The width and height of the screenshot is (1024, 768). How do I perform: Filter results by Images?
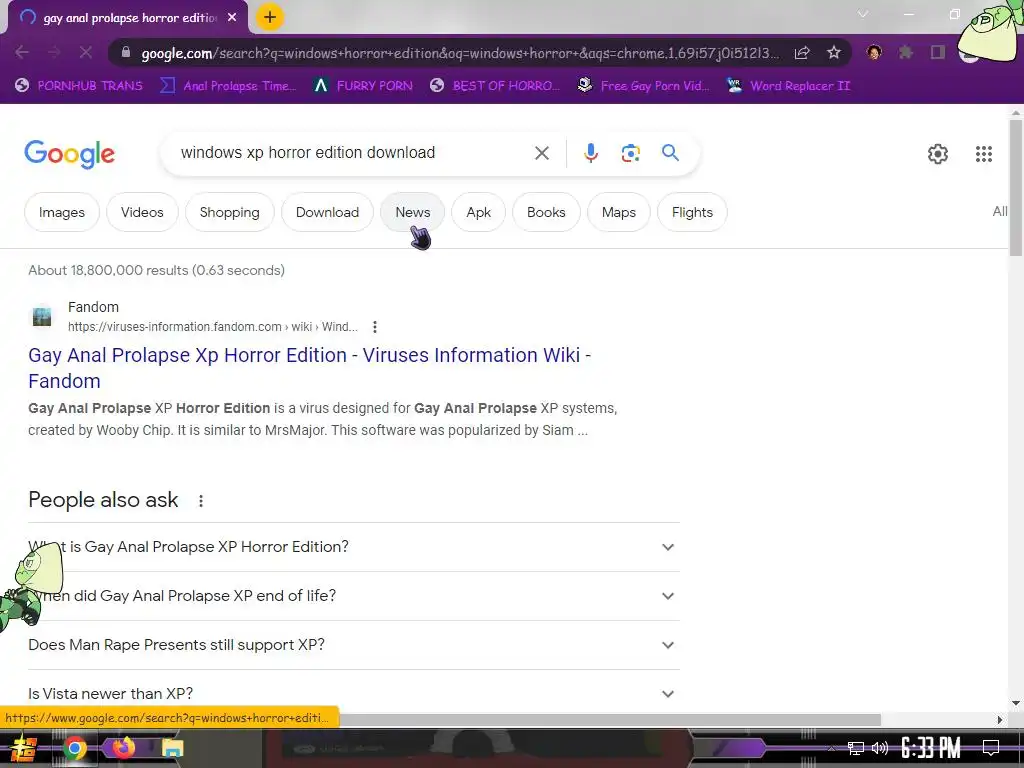pos(62,212)
